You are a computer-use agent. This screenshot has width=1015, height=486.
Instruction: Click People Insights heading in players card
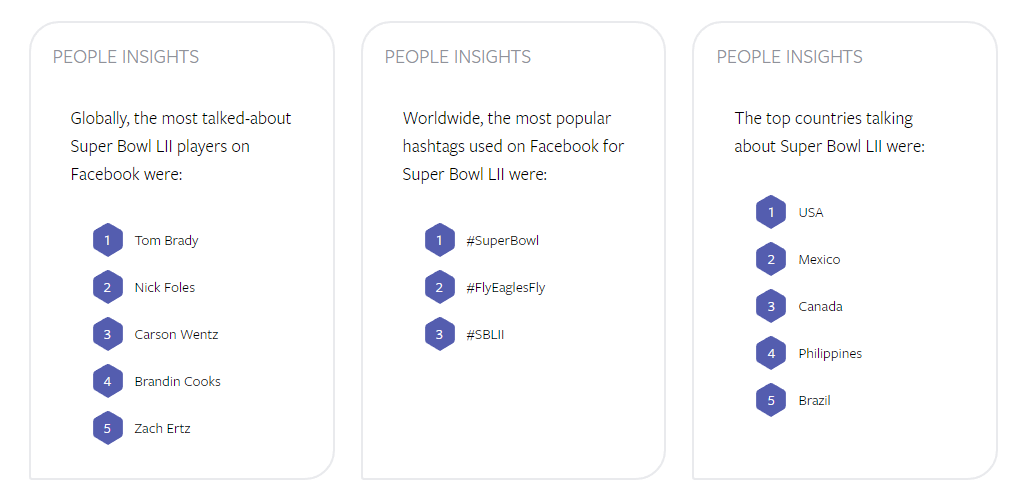coord(126,57)
